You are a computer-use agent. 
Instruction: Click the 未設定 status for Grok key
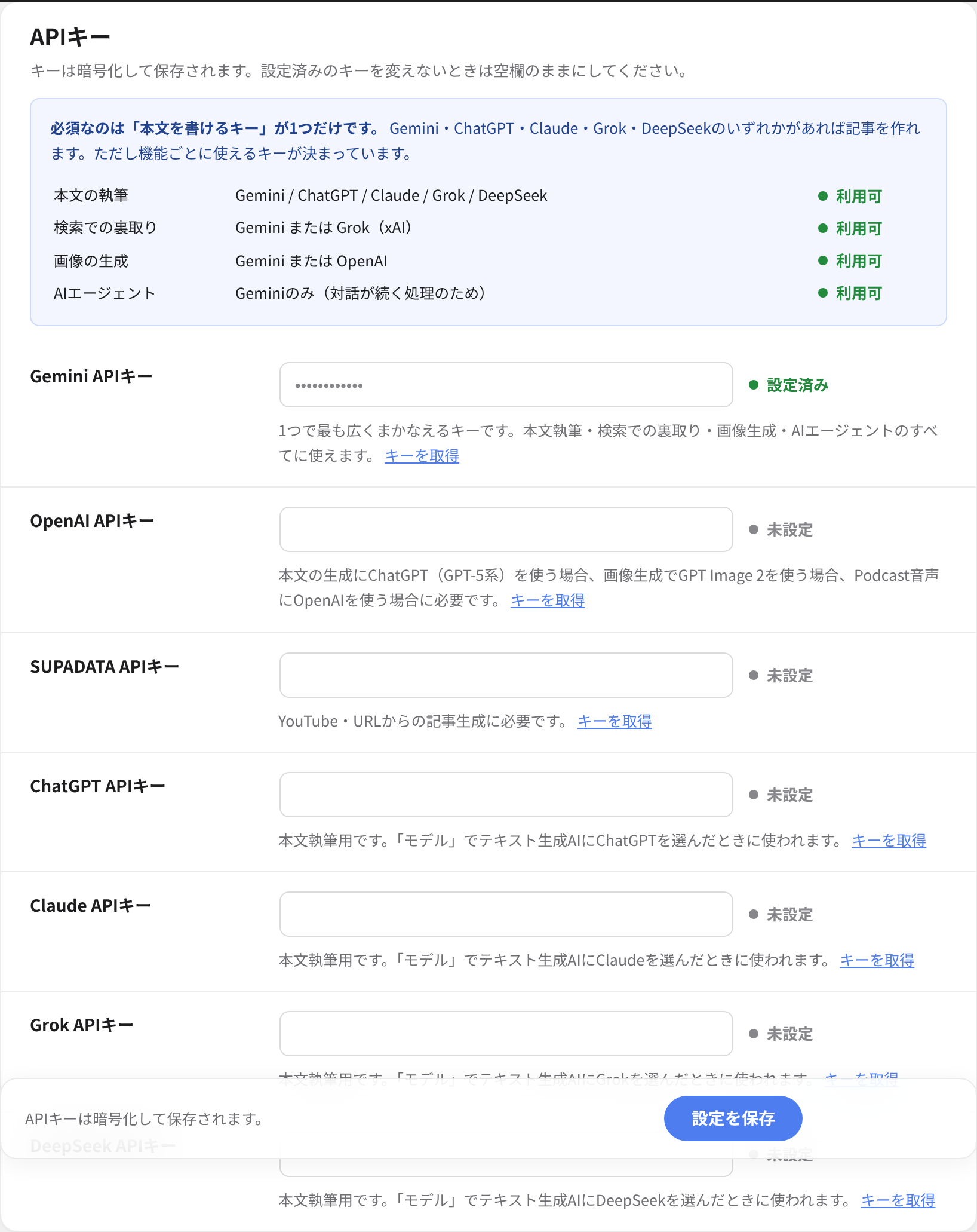click(781, 1034)
